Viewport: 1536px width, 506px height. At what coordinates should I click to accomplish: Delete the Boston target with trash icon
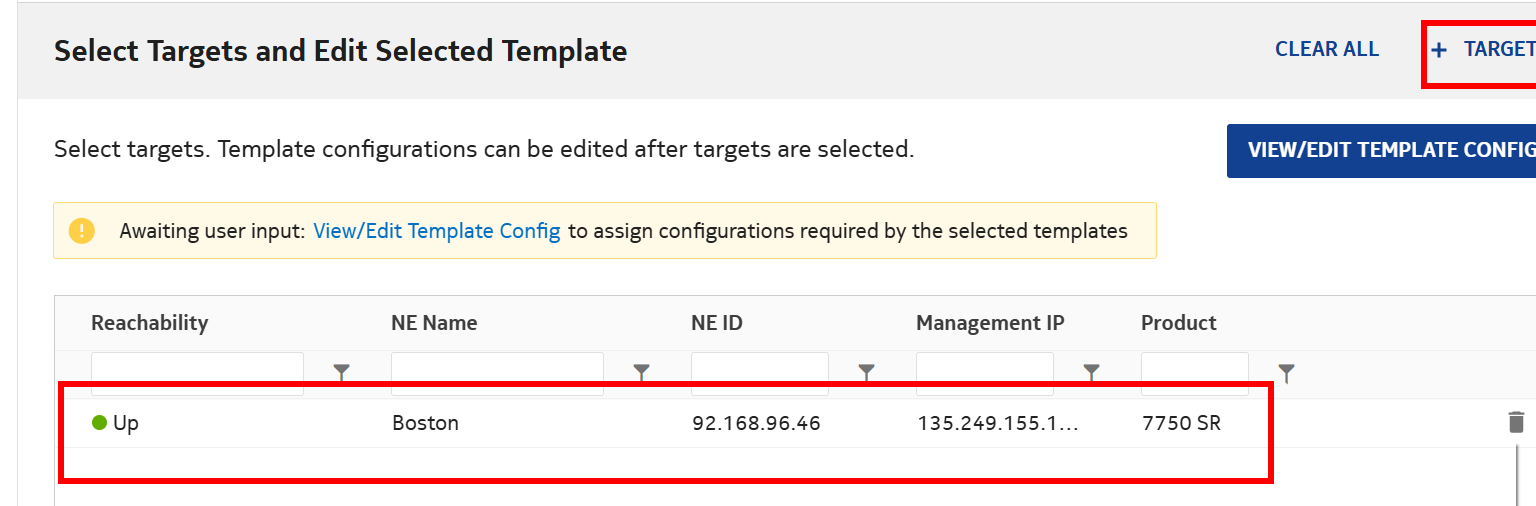point(1516,422)
